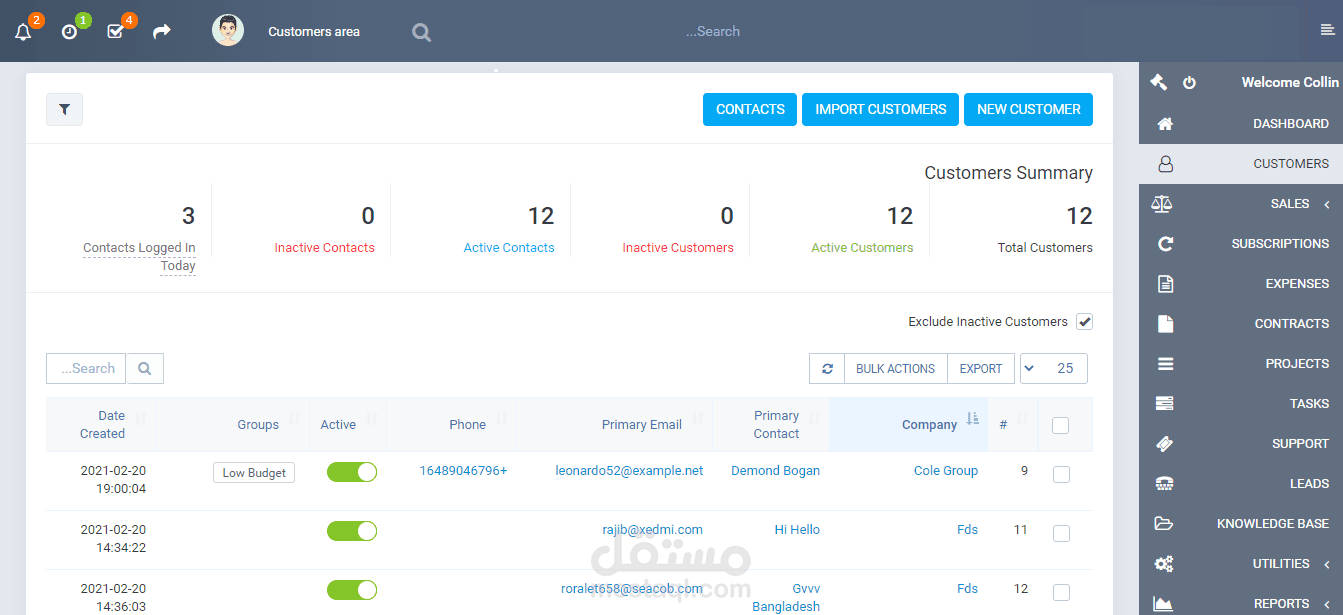The image size is (1343, 615).
Task: Open the user avatar profile
Action: click(x=228, y=31)
